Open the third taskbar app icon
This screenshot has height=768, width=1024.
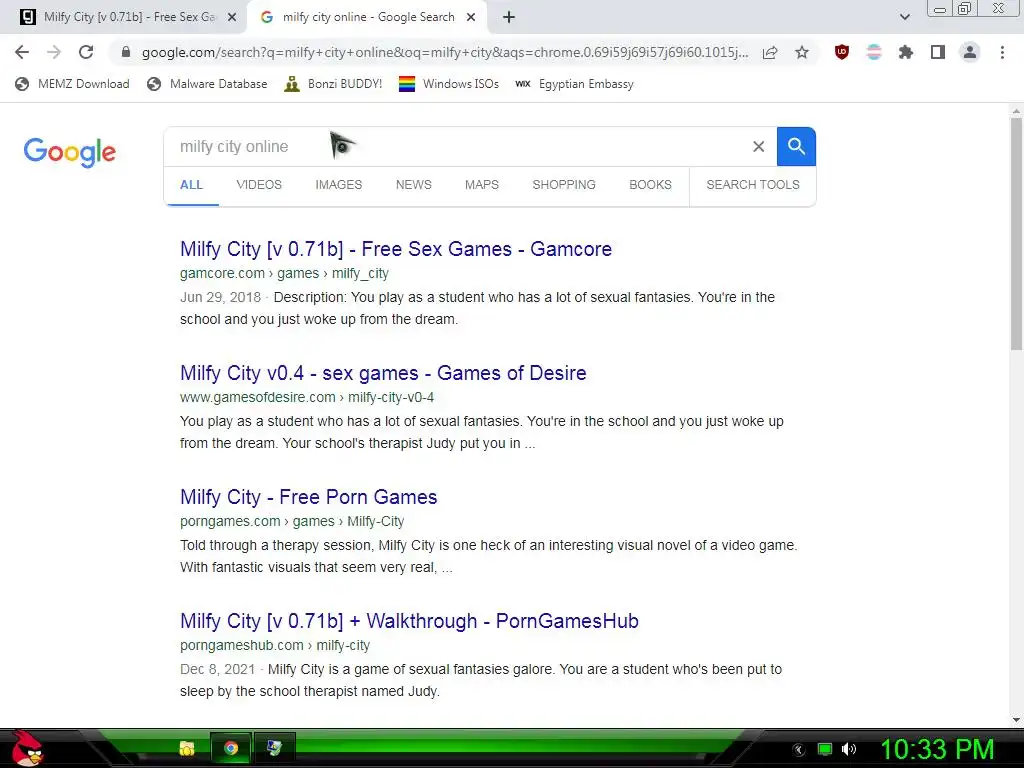coord(274,748)
